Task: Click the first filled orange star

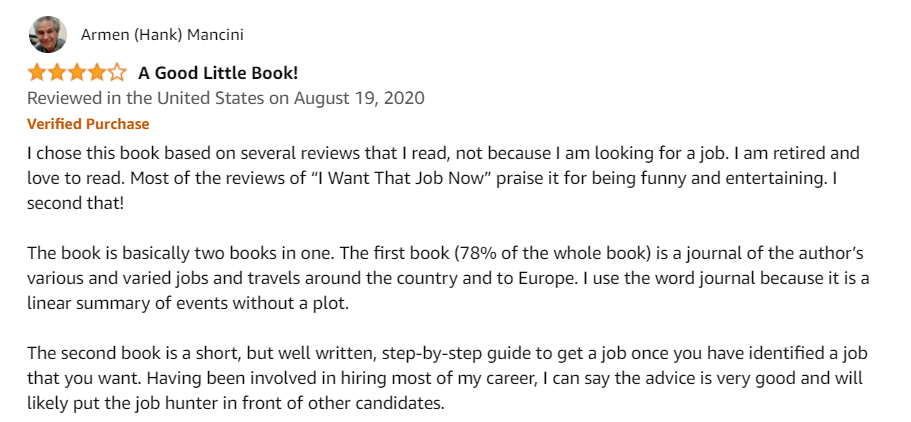Action: pos(37,73)
